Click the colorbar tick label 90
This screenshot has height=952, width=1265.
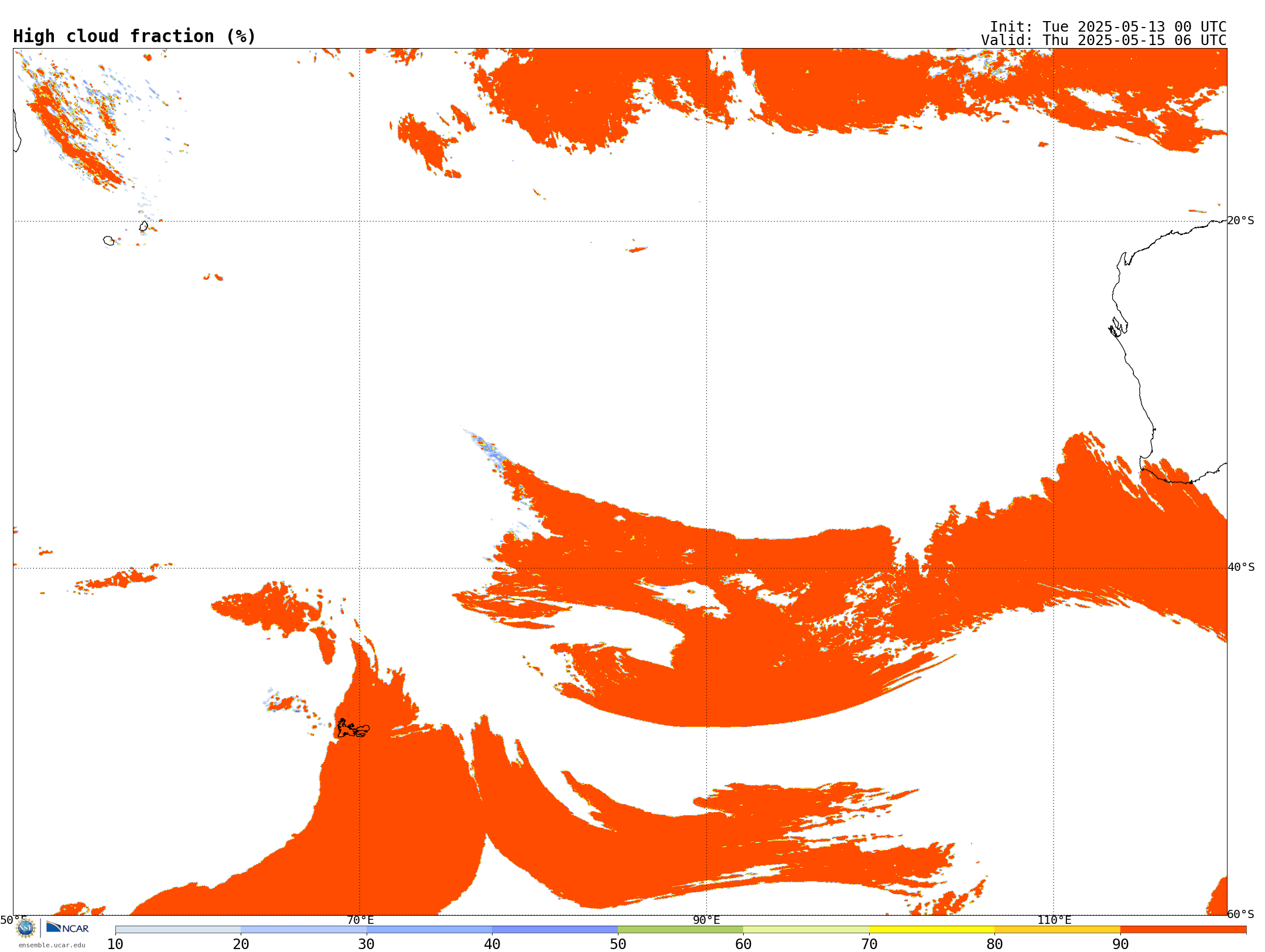[x=1120, y=944]
